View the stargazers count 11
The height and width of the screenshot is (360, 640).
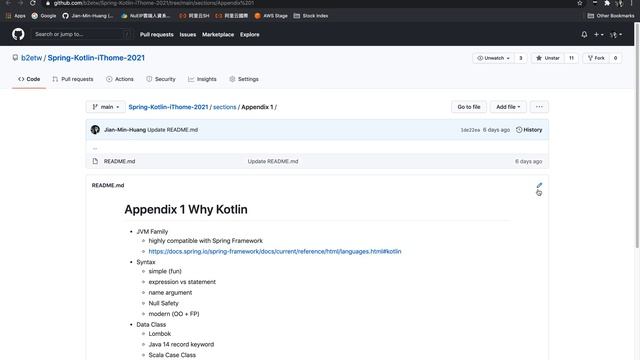coord(571,58)
